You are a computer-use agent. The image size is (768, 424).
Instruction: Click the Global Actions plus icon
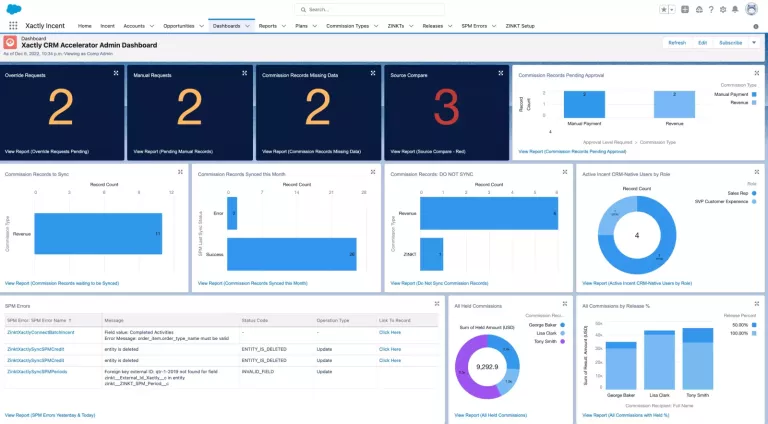coord(685,9)
